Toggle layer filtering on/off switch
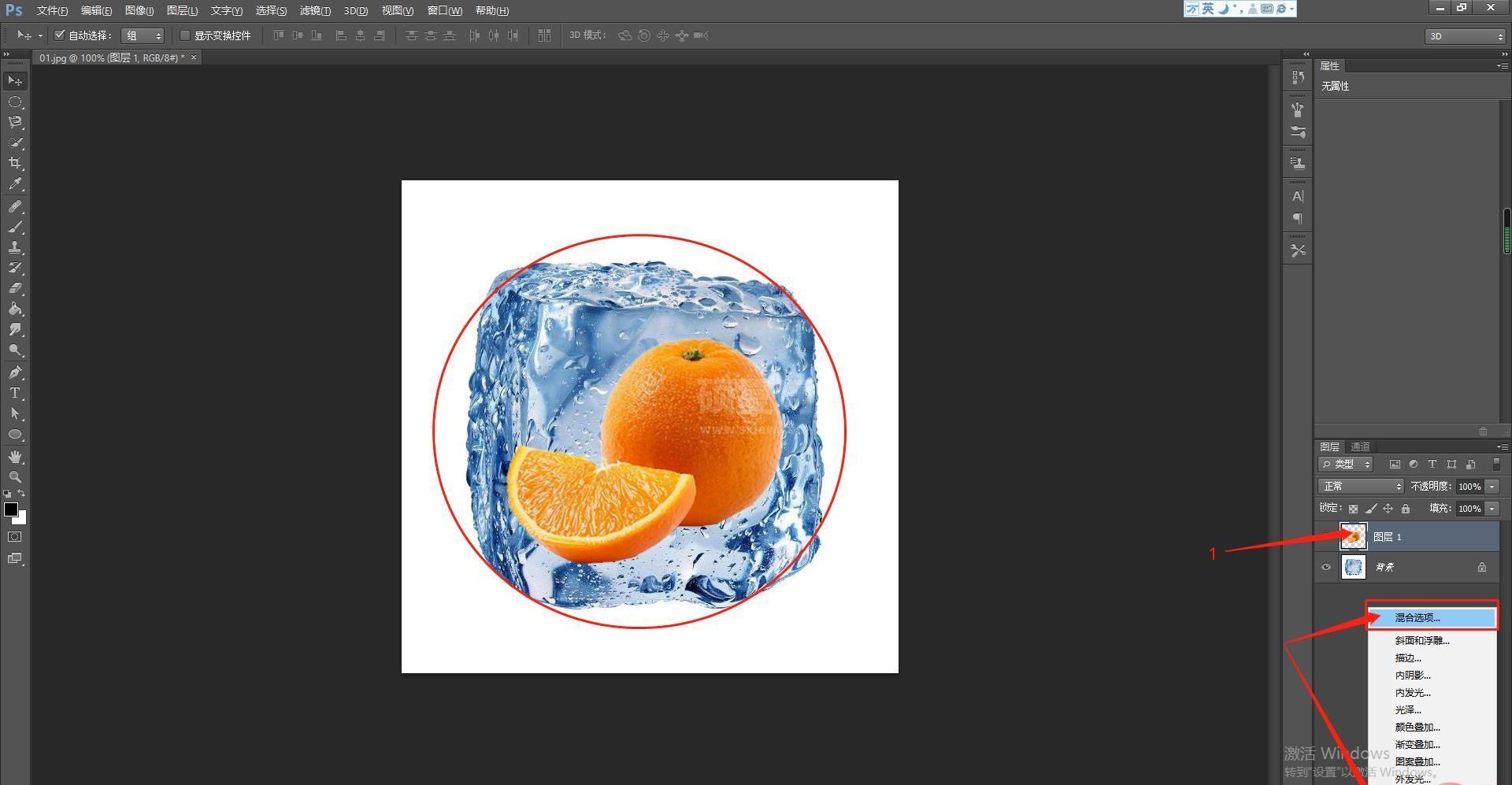Viewport: 1512px width, 785px height. pos(1496,465)
